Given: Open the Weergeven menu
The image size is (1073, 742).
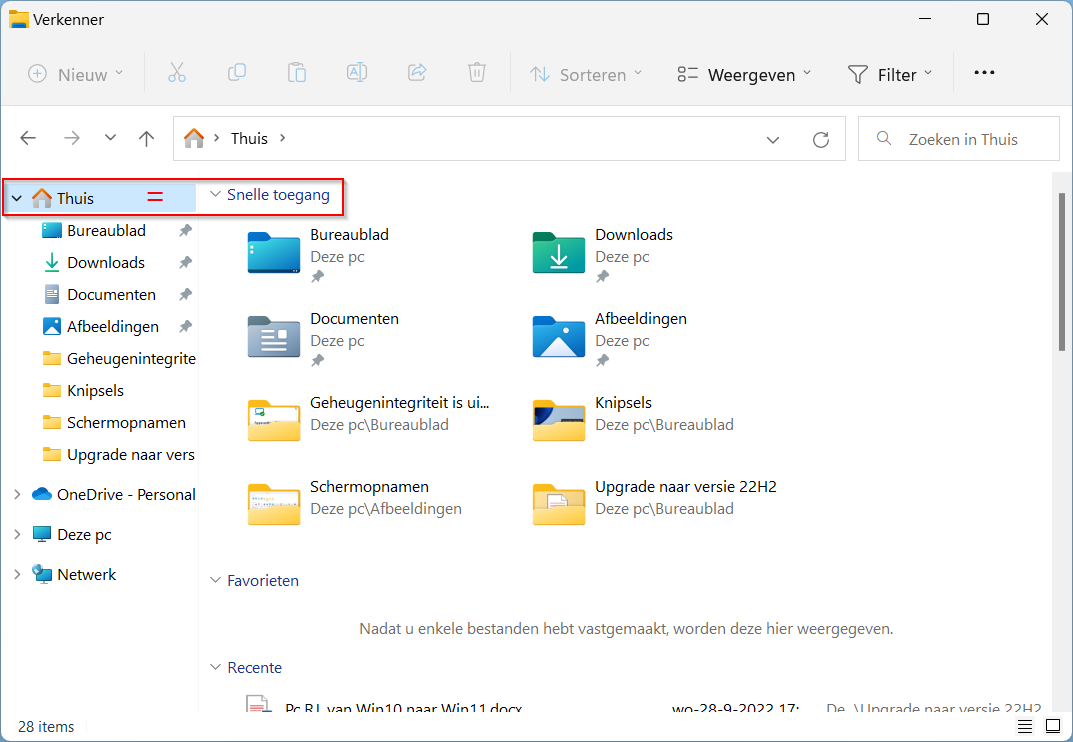Looking at the screenshot, I should (744, 74).
